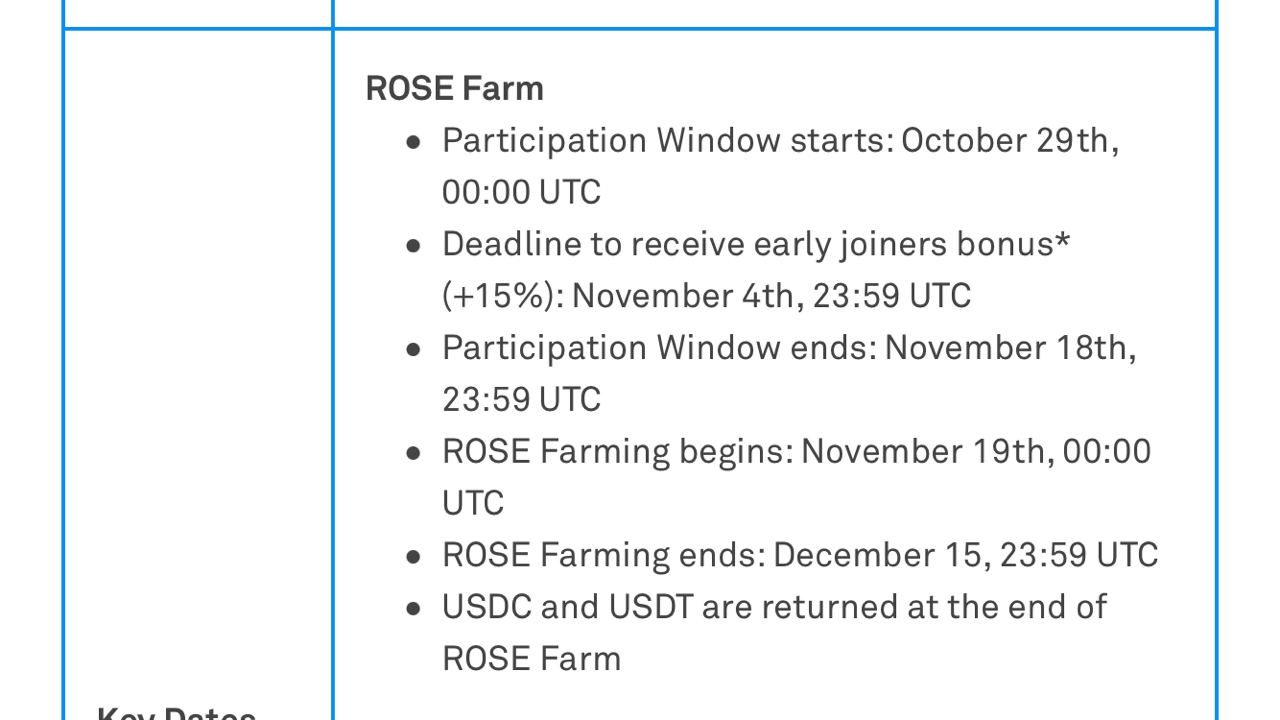Click the ROSE Farming begins line

796,477
